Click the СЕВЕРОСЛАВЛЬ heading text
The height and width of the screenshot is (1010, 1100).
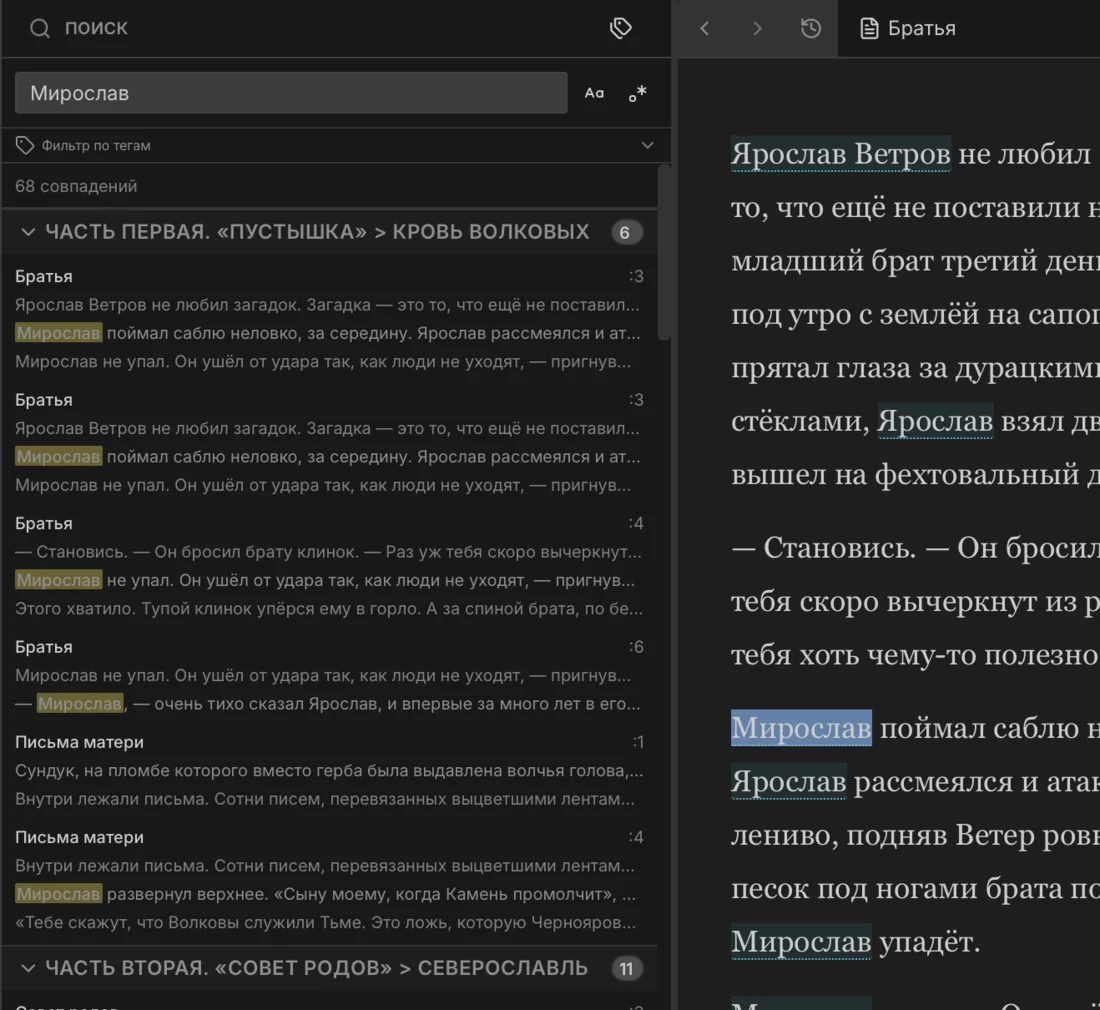click(502, 968)
